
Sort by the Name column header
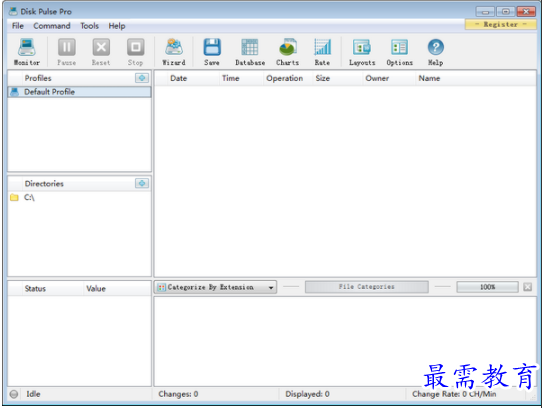(x=476, y=78)
